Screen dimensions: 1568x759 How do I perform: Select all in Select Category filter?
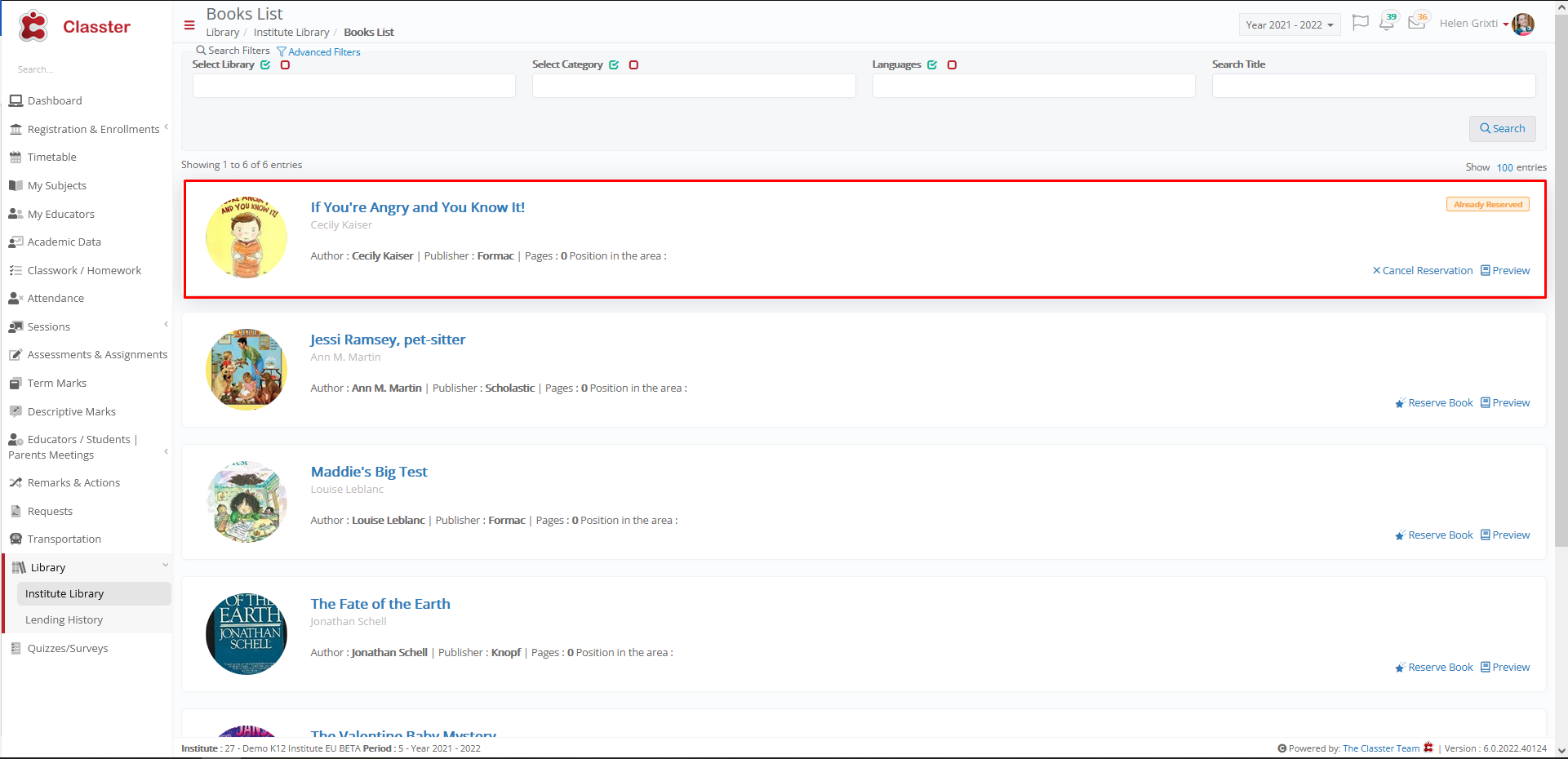[614, 65]
